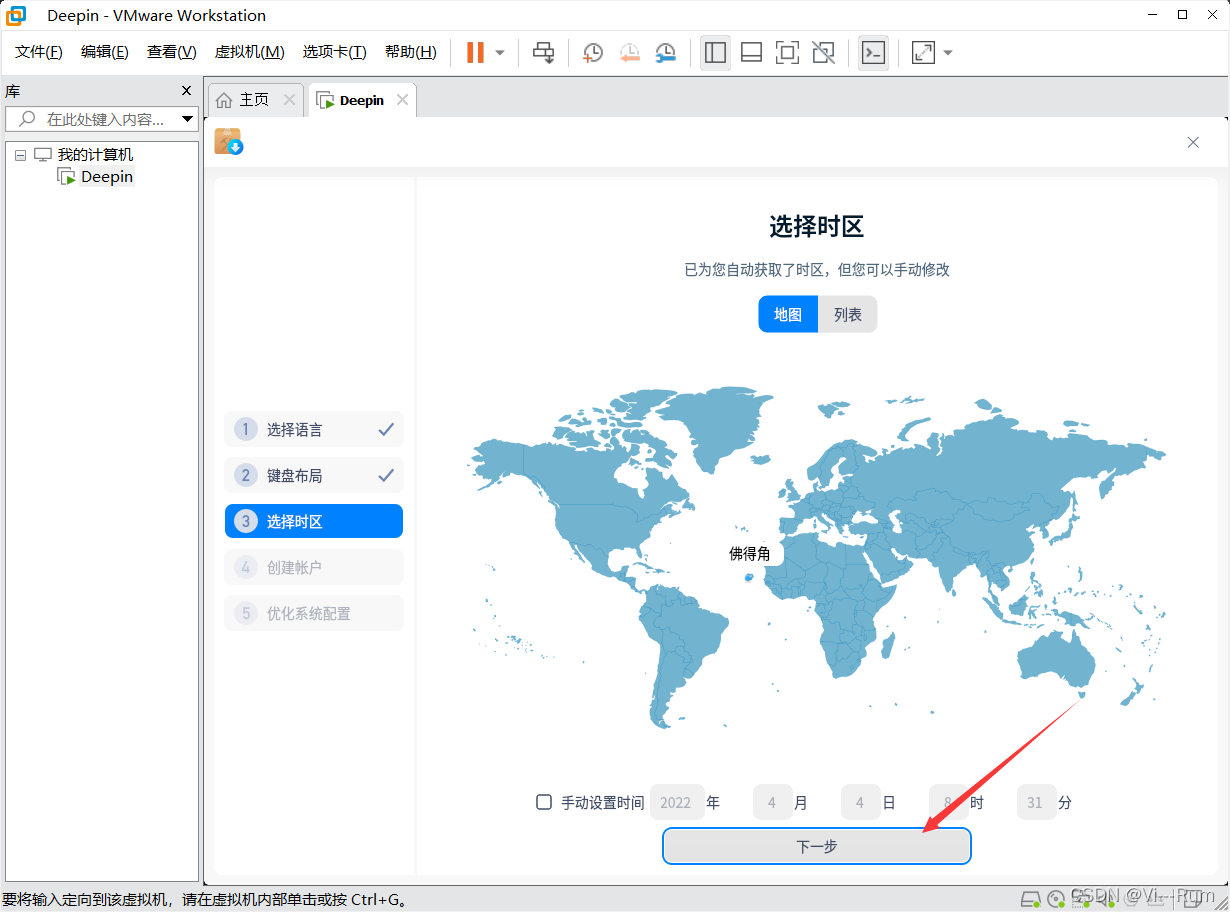Viewport: 1230px width, 912px height.
Task: Close the Deepin installer window
Action: tap(1193, 142)
